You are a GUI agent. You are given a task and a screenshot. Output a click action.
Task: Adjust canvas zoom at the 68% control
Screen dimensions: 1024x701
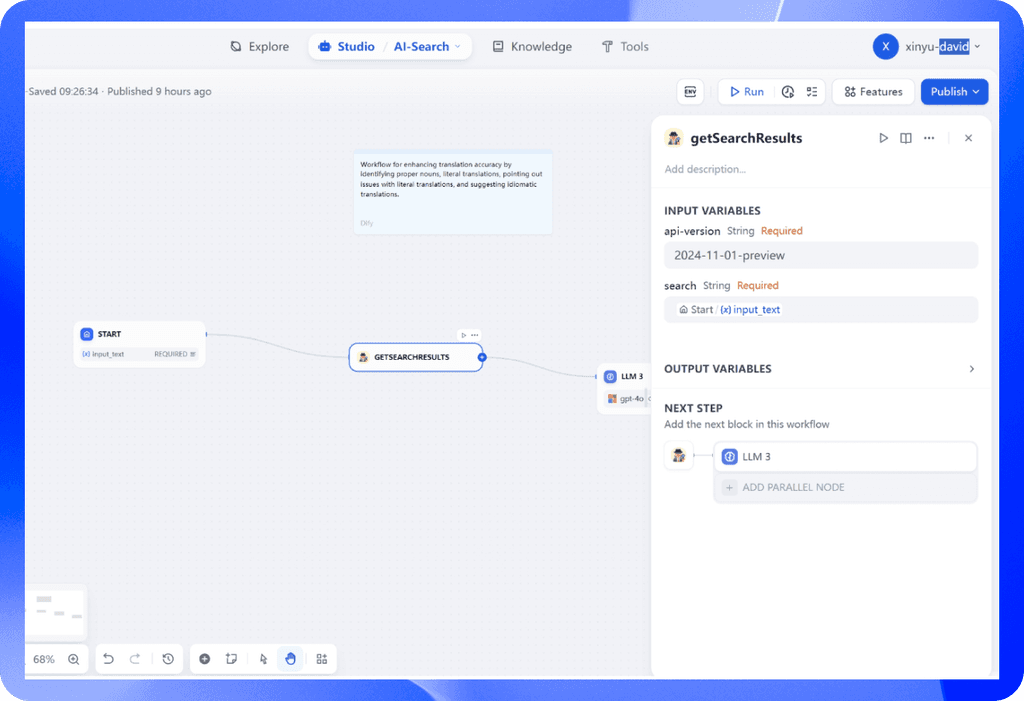44,659
